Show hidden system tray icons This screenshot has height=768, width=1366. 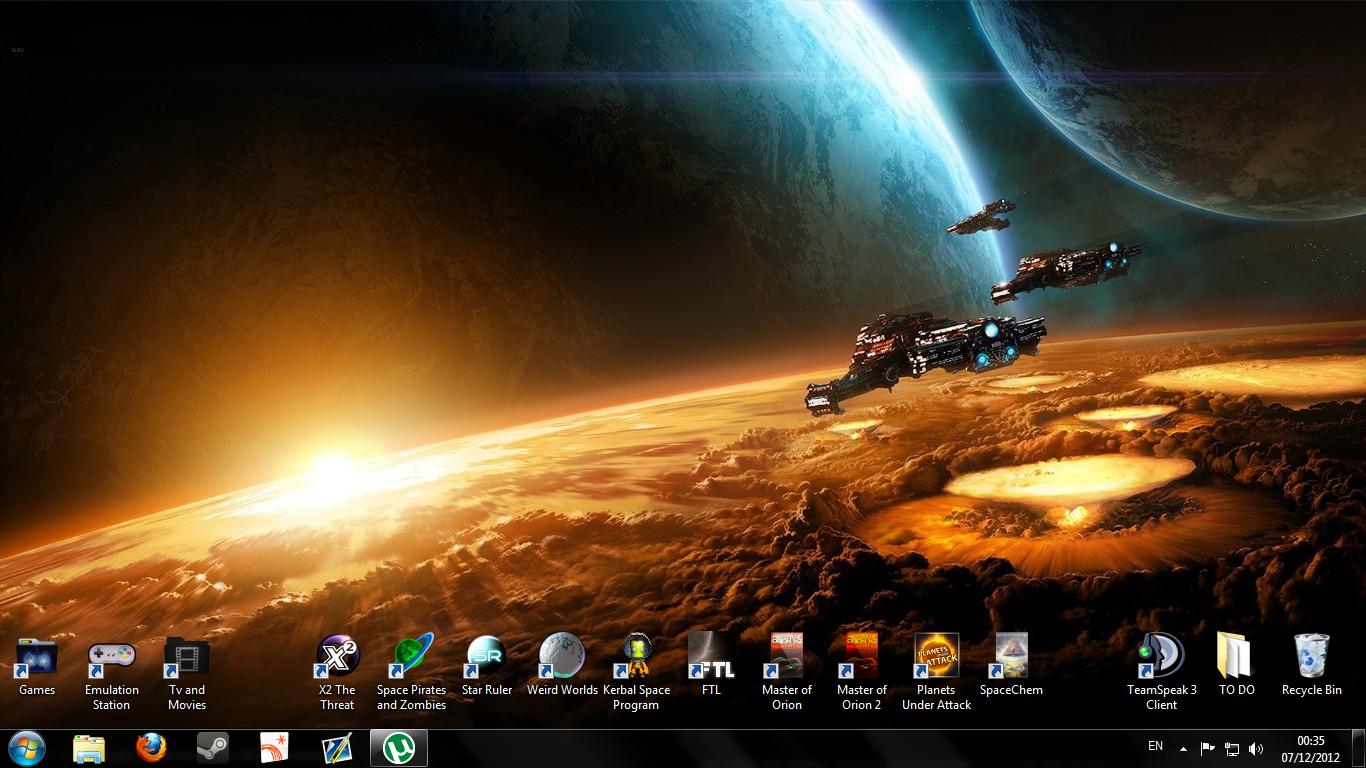1184,748
